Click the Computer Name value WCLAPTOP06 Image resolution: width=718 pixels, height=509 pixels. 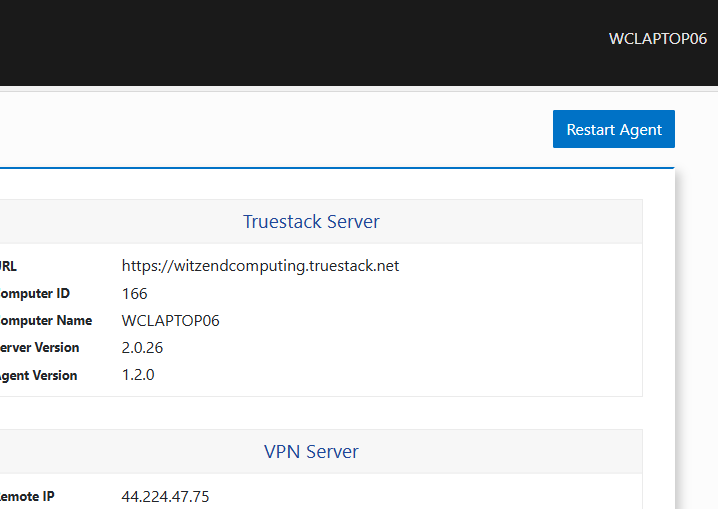coord(170,320)
